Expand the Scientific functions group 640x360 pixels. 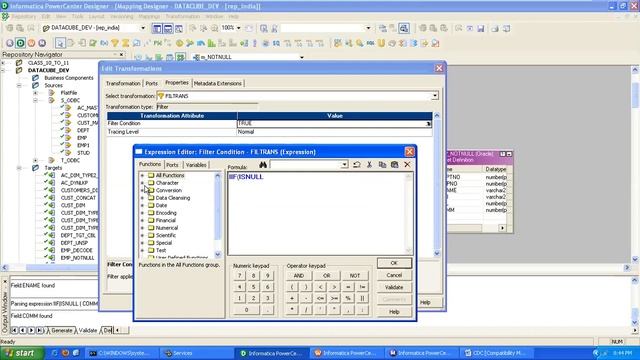[x=142, y=235]
